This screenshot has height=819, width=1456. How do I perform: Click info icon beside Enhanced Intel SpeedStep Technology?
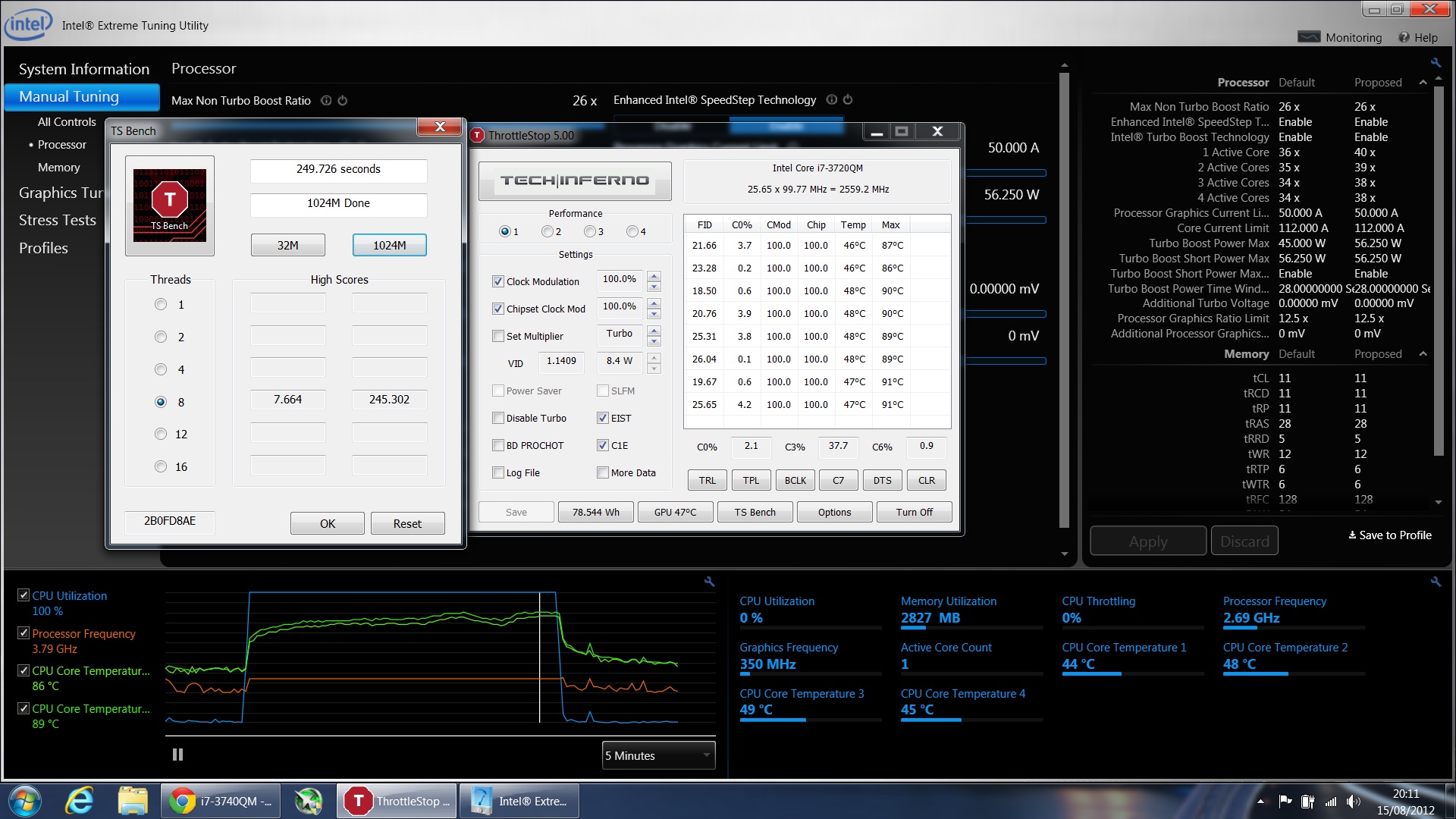832,99
